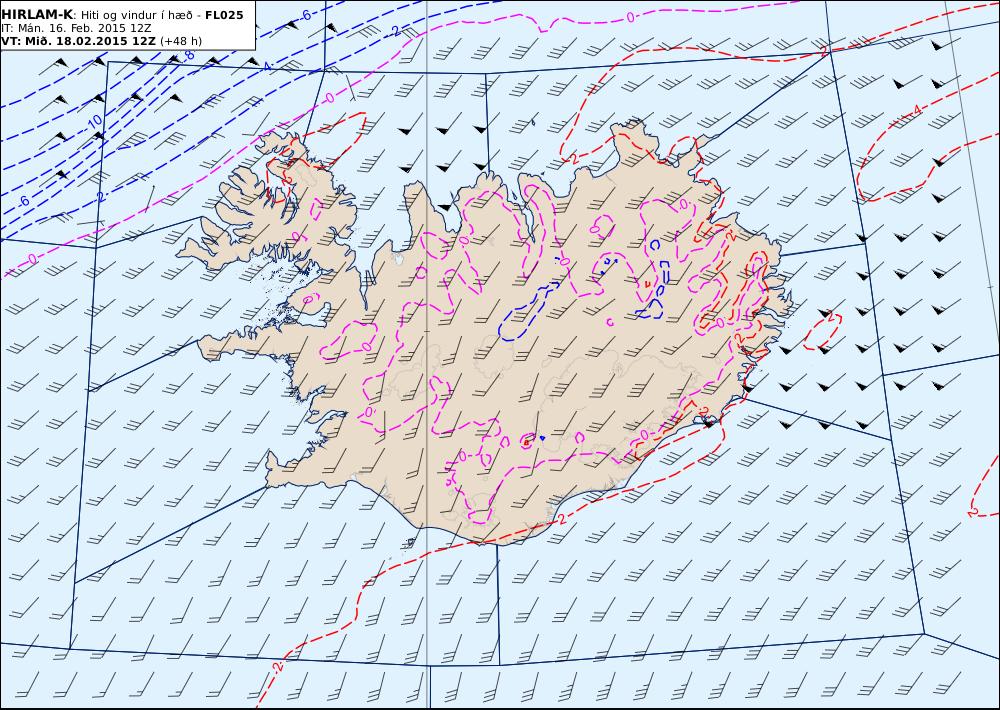
Task: Click the 'VT: Mið. 18.02.2015 12Z' valid time
Action: coord(78,41)
